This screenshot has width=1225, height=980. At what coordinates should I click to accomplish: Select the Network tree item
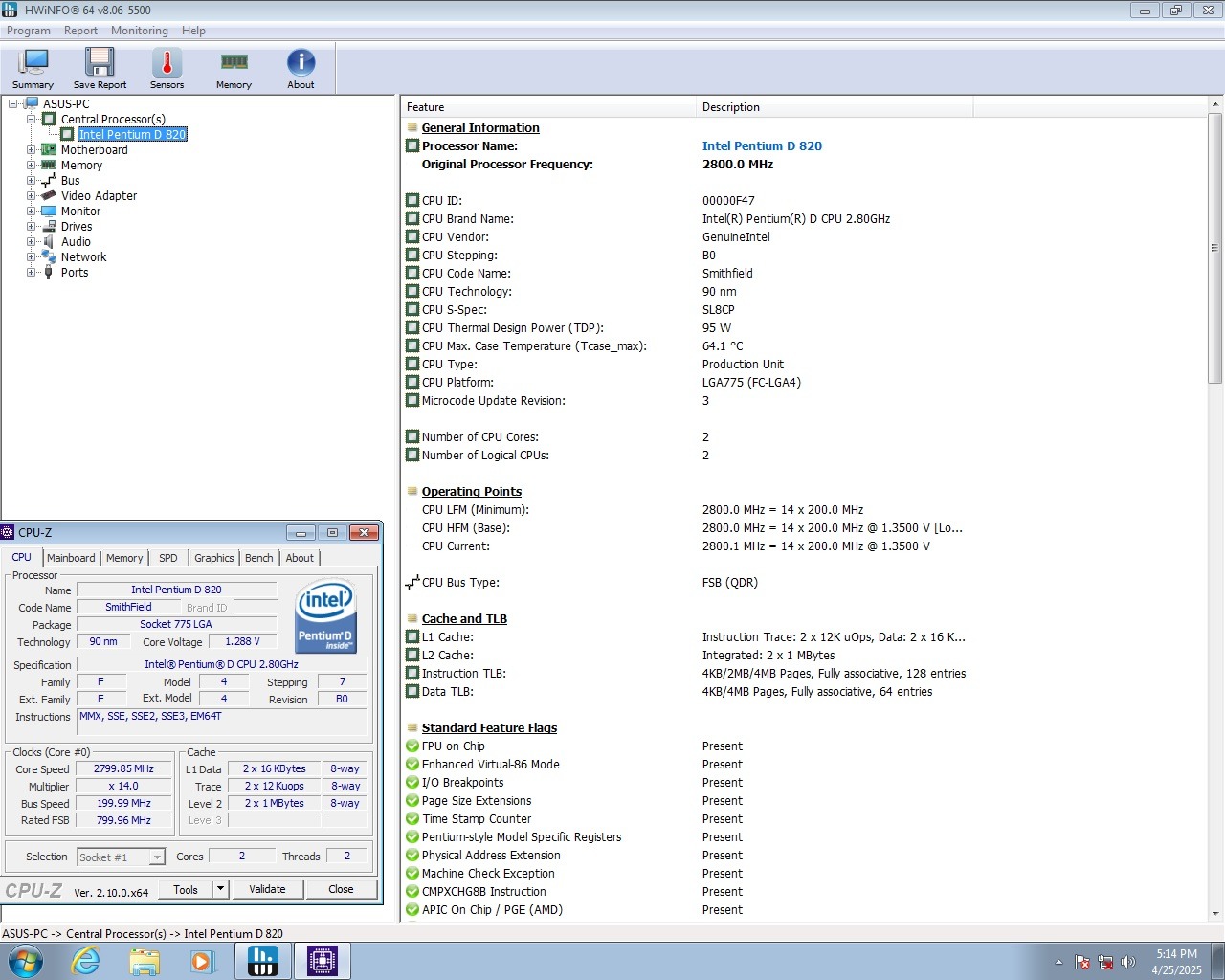pyautogui.click(x=83, y=257)
